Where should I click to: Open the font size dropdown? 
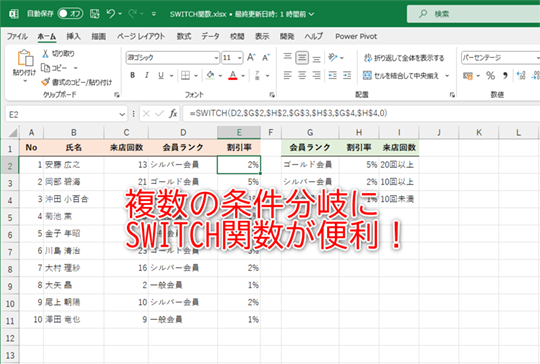(x=240, y=58)
